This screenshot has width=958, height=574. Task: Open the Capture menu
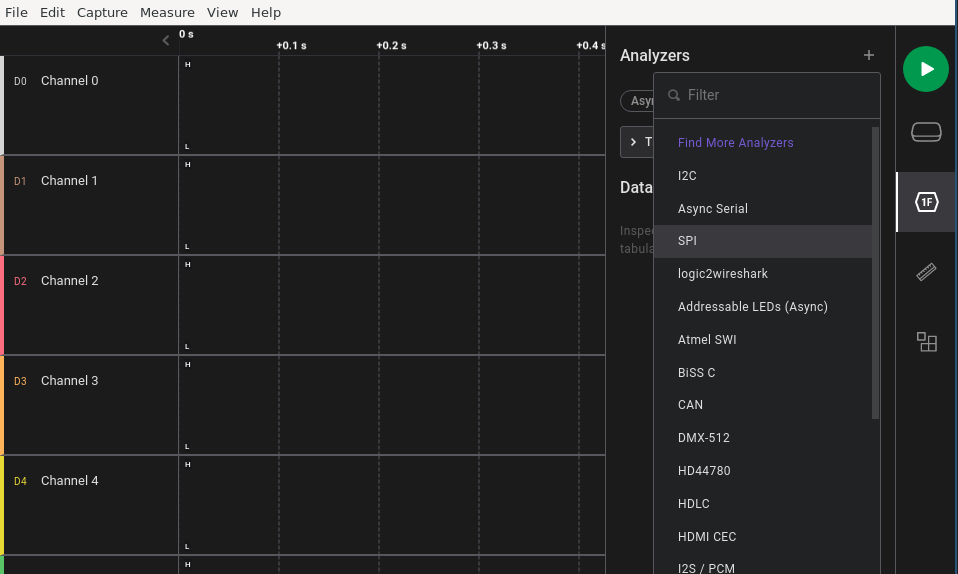pyautogui.click(x=102, y=12)
